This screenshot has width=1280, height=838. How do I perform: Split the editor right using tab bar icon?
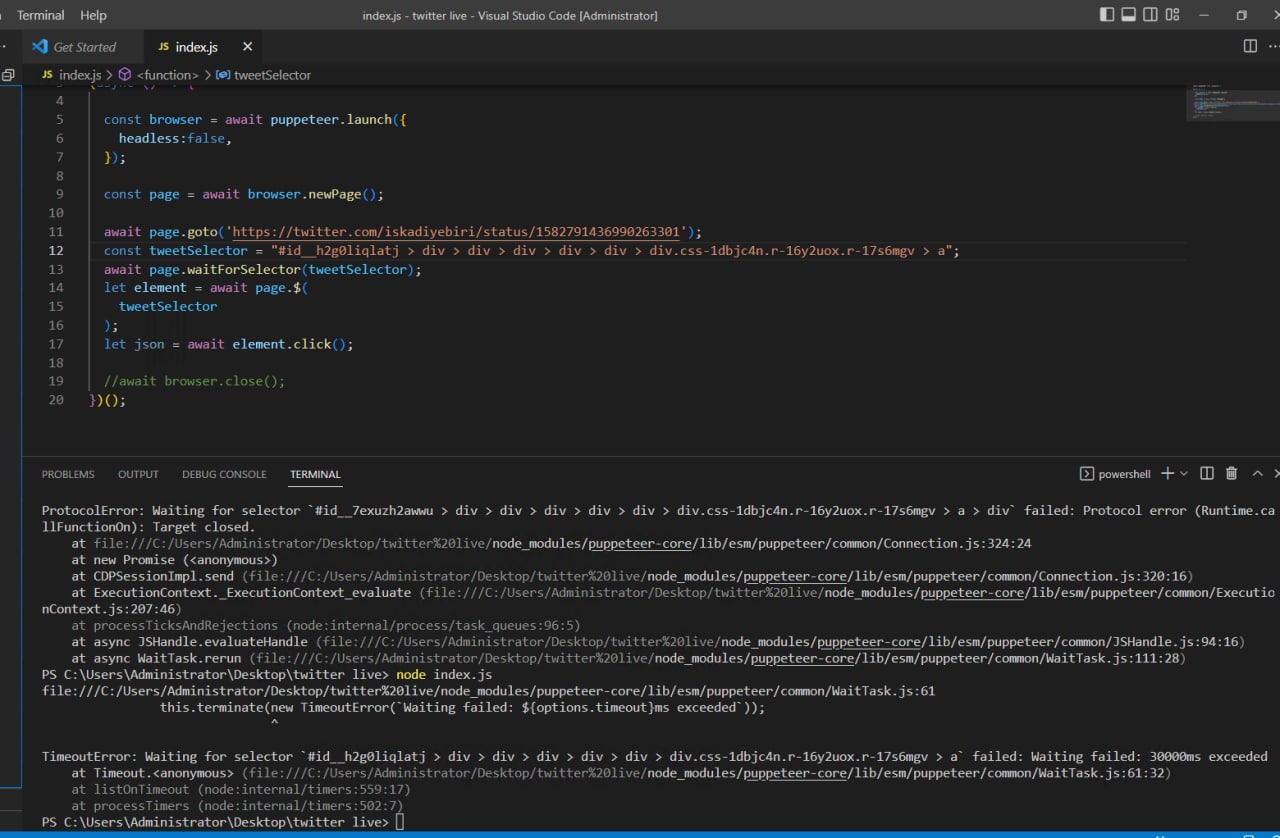1250,46
